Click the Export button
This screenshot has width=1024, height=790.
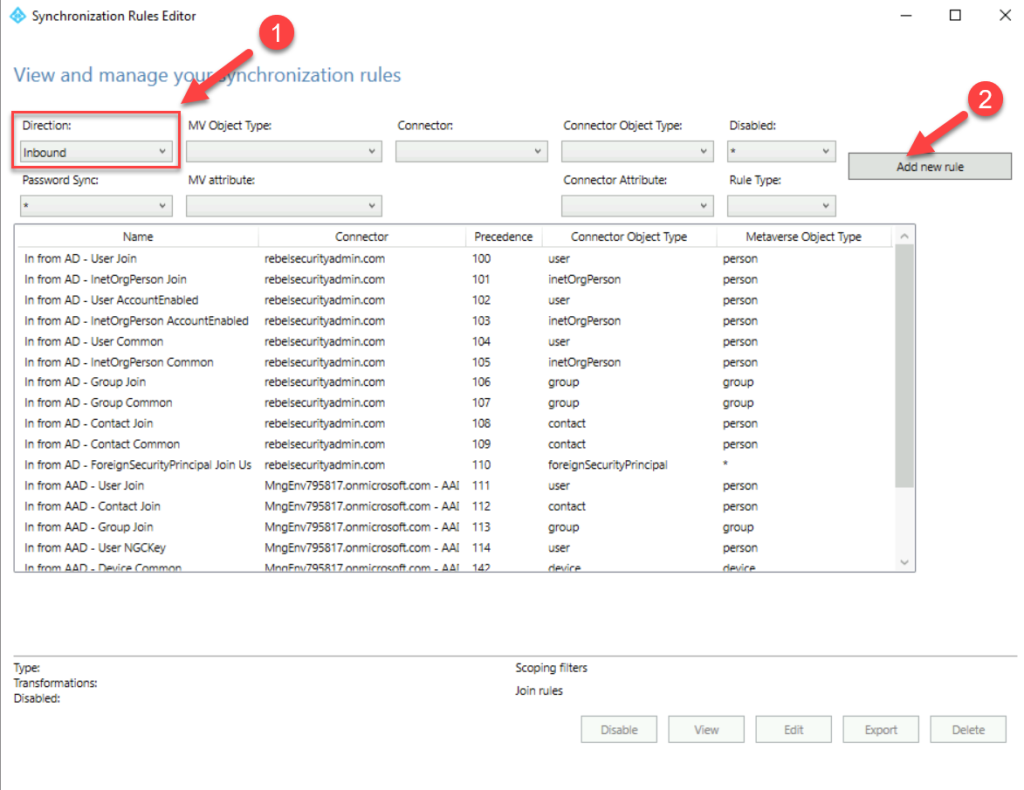tap(880, 729)
